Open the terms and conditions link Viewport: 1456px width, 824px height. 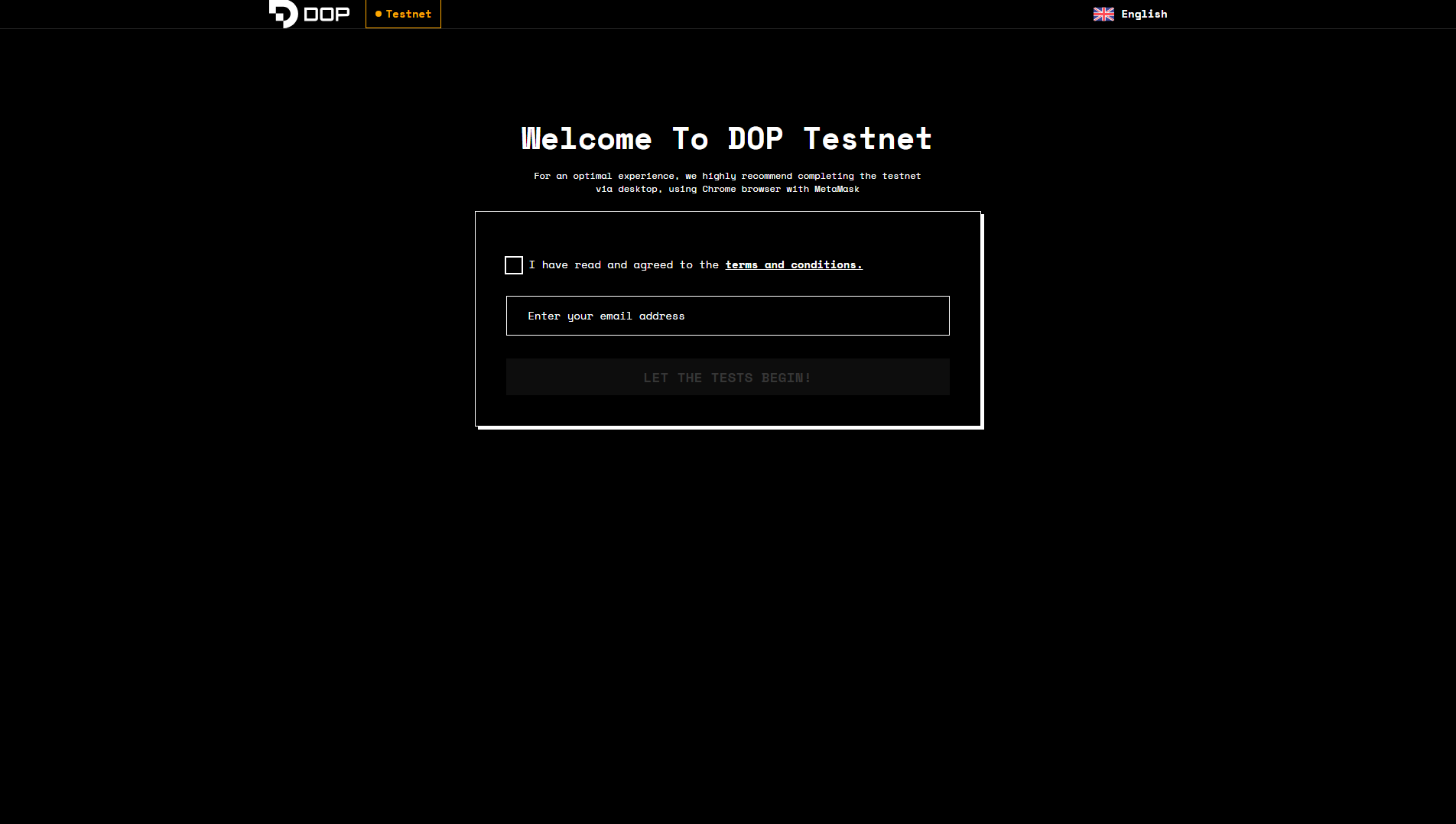click(x=794, y=264)
